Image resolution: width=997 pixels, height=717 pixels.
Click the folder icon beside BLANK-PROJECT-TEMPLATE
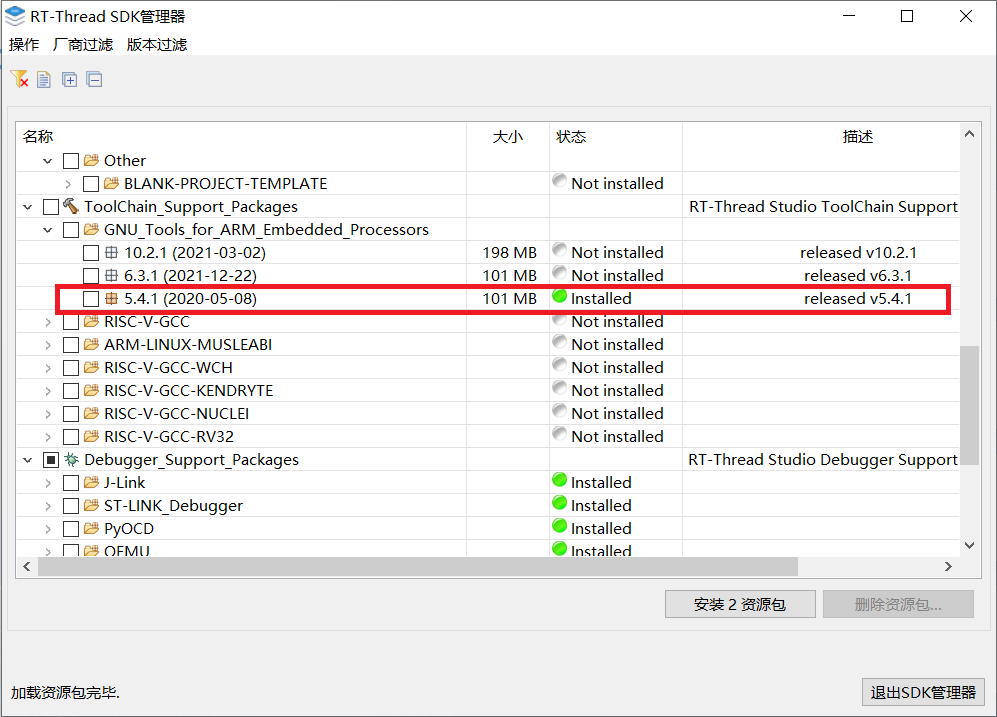pos(111,183)
